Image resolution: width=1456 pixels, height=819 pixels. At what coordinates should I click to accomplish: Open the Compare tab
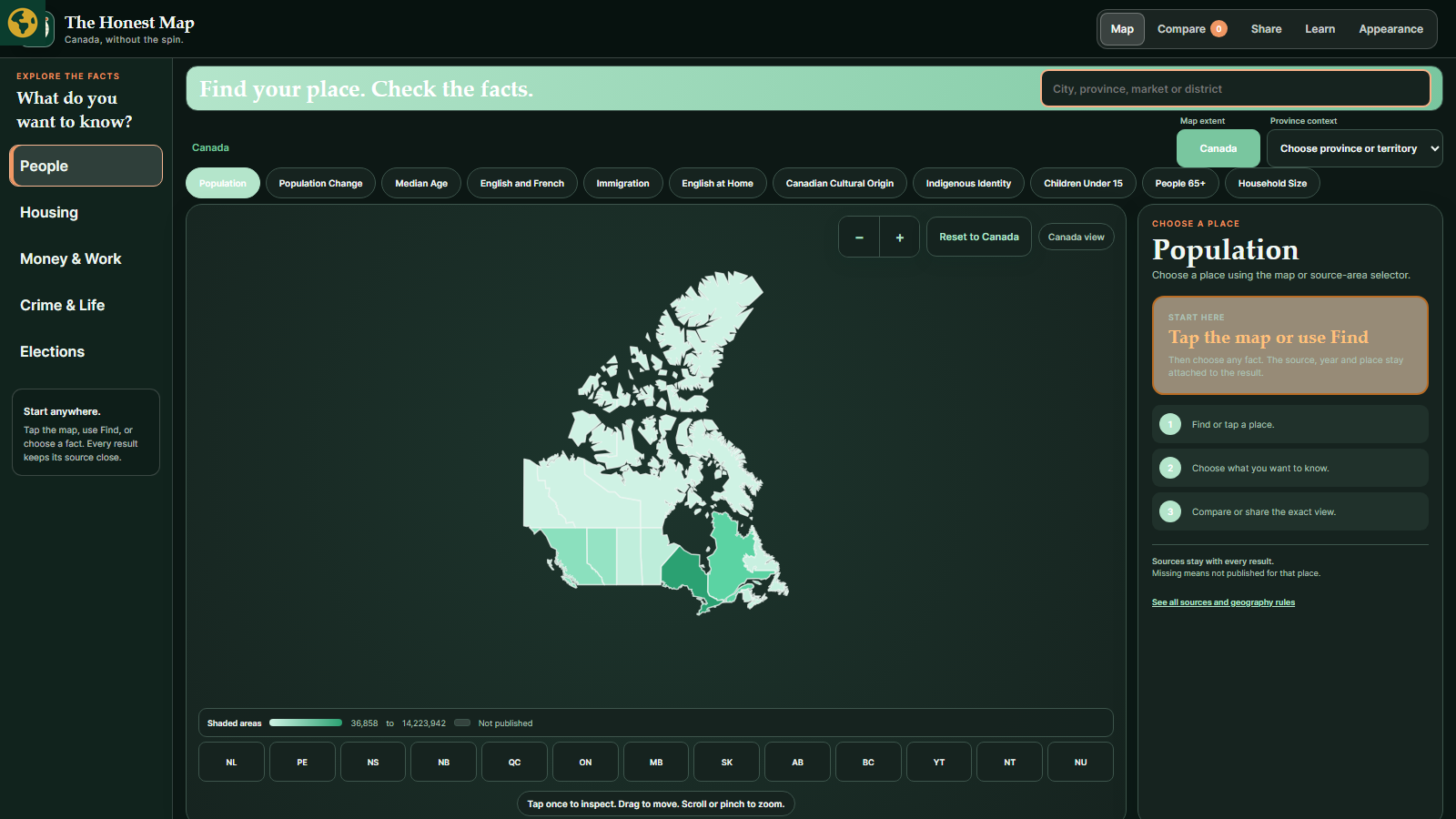click(1191, 29)
